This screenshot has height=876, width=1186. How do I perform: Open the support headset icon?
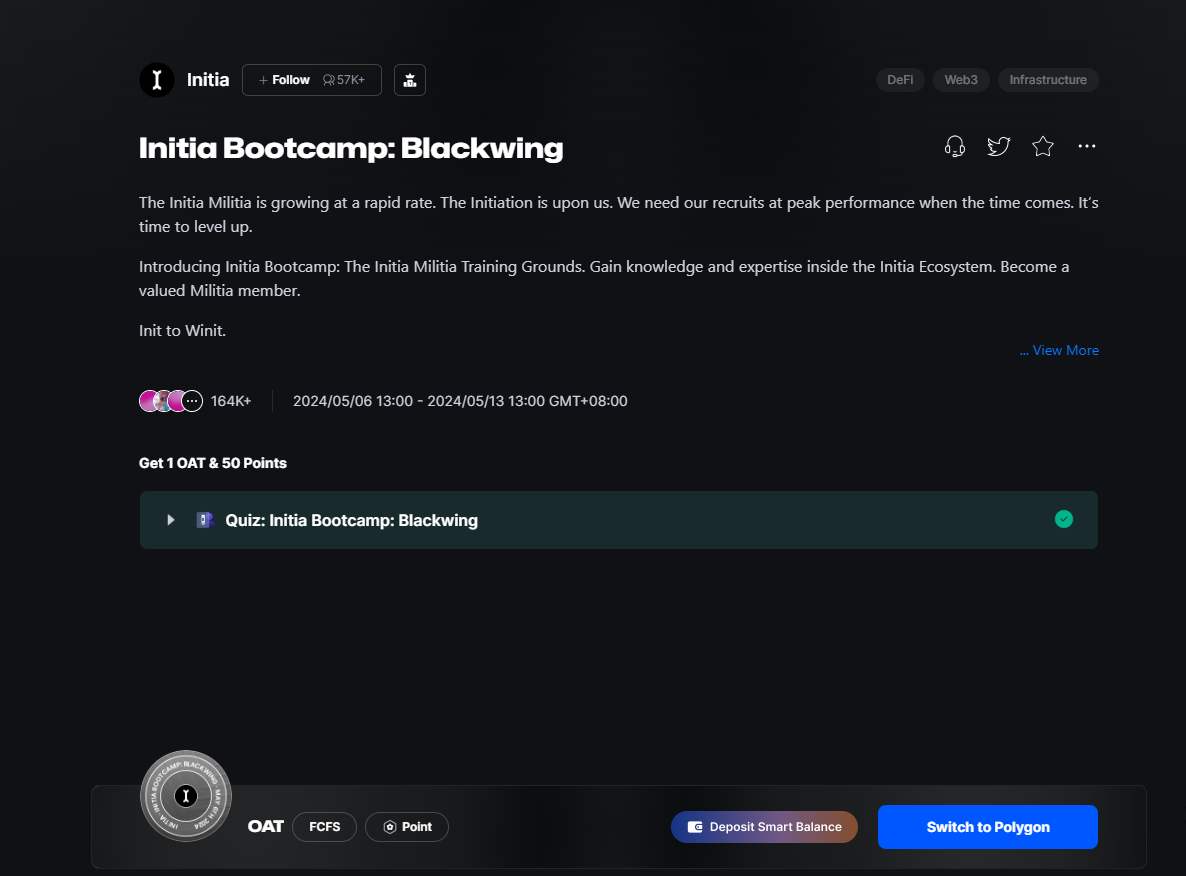coord(955,146)
